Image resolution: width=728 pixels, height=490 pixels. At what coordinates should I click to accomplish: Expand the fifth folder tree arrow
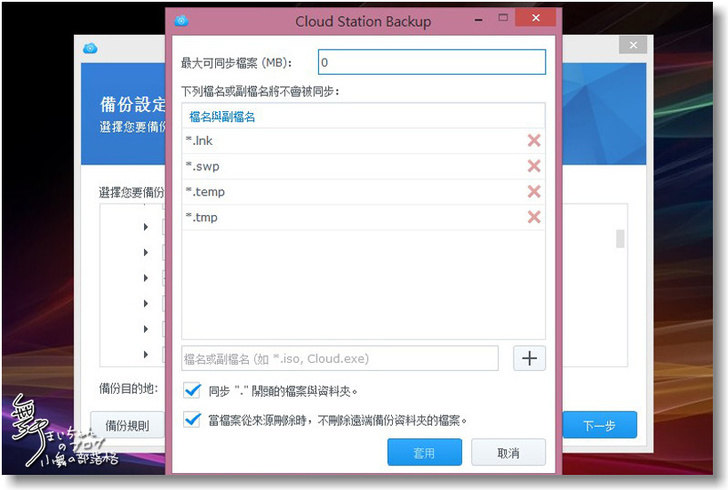146,329
